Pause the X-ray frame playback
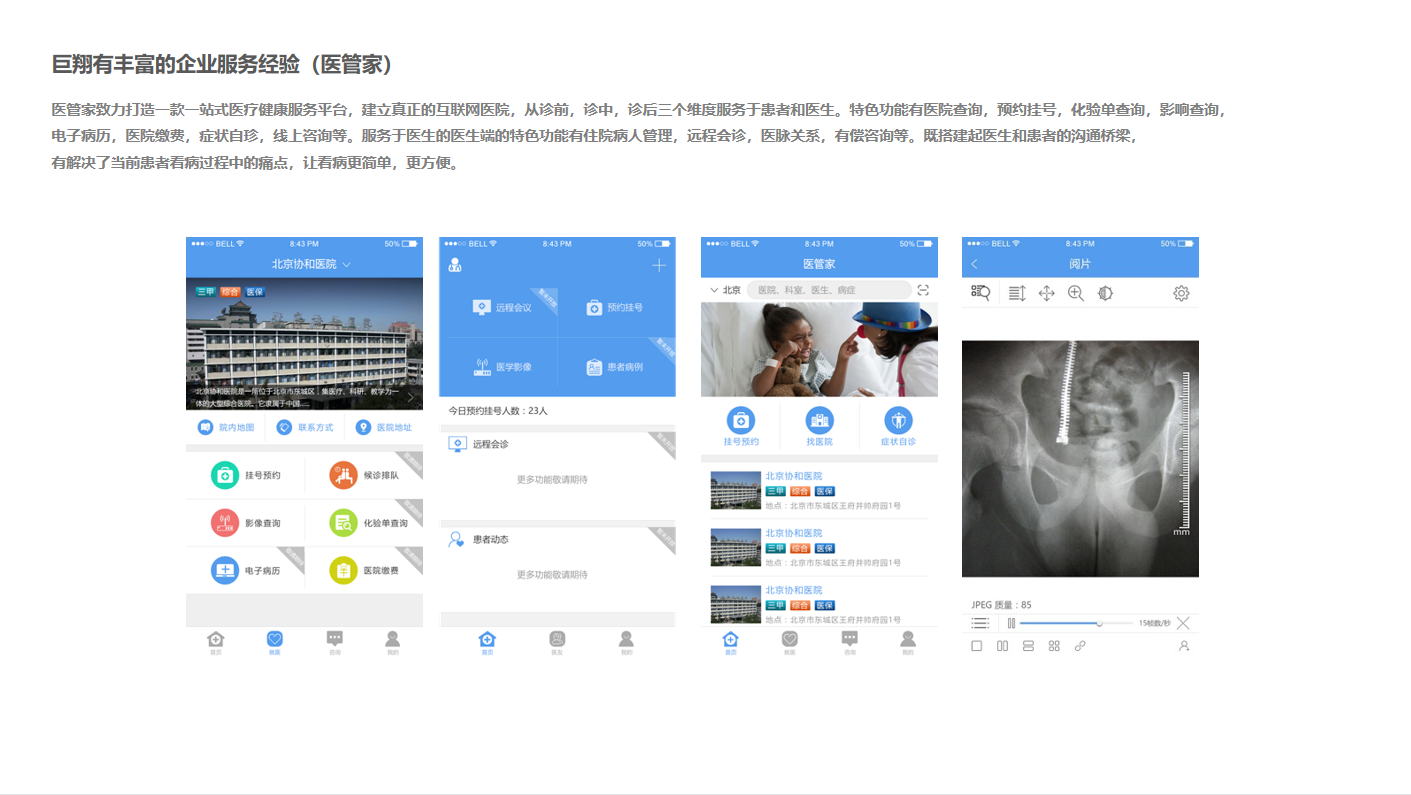The width and height of the screenshot is (1411, 795). click(x=1011, y=623)
